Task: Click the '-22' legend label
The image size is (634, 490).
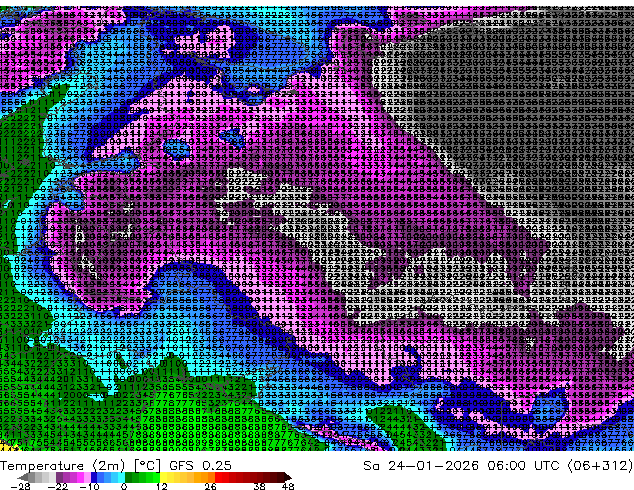Action: (57, 486)
